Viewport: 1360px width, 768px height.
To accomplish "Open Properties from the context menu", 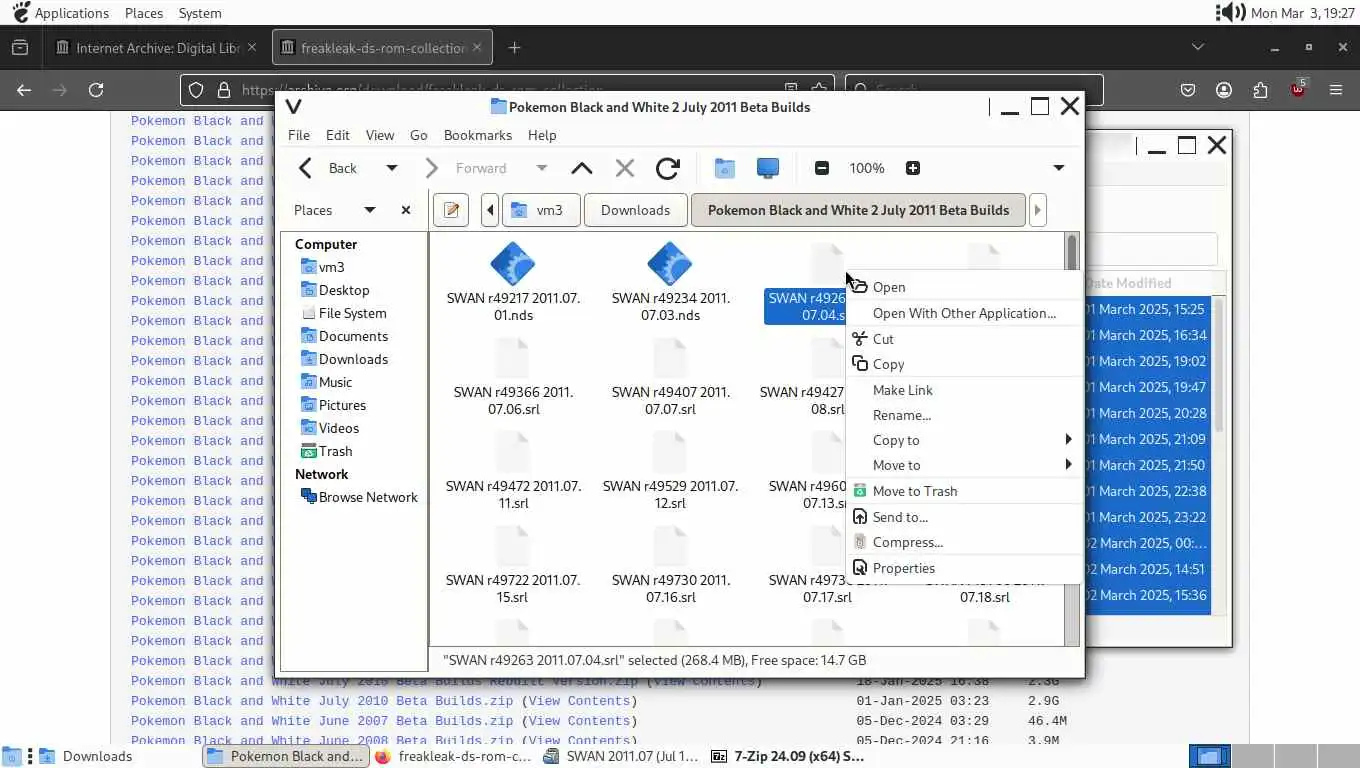I will [x=963, y=568].
